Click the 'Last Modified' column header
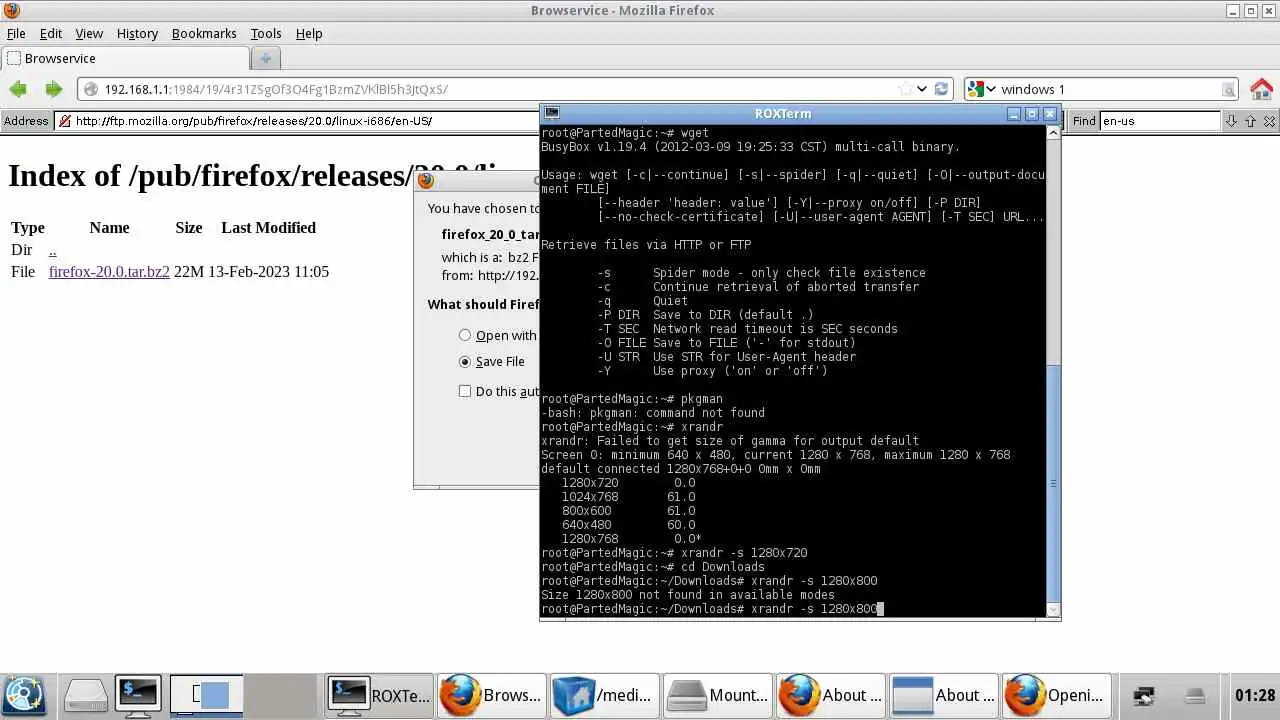Screen dimensions: 1280x720 click(268, 228)
